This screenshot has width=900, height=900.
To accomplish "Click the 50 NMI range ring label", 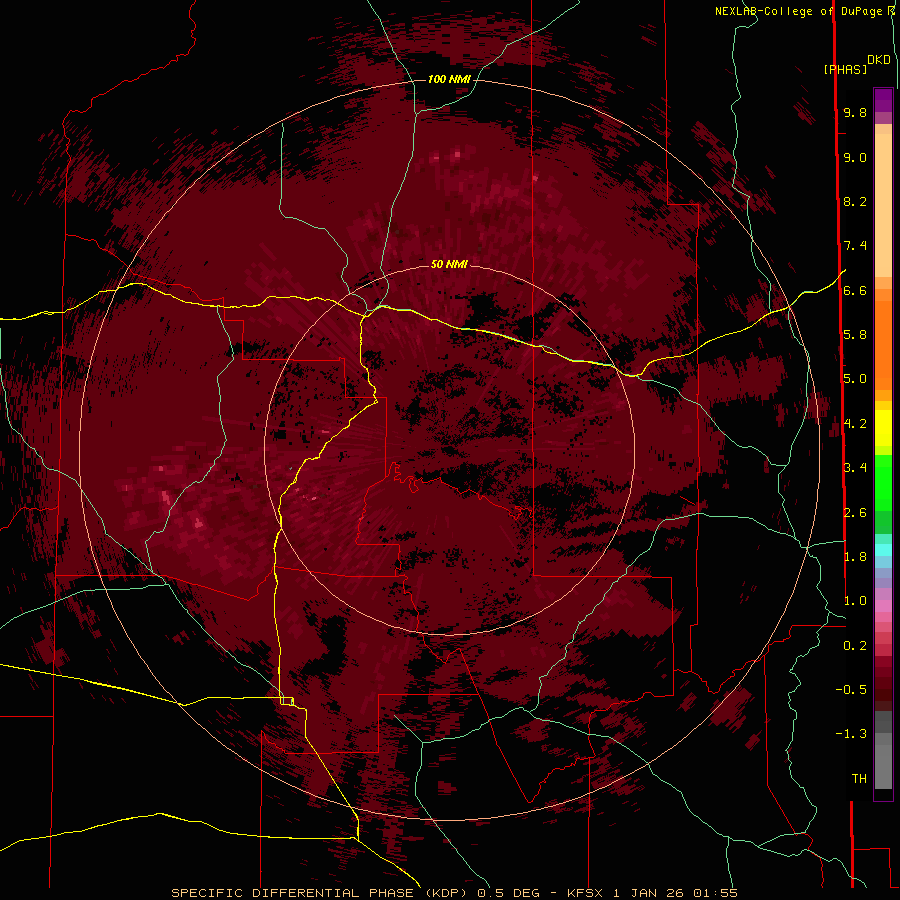I will [449, 264].
